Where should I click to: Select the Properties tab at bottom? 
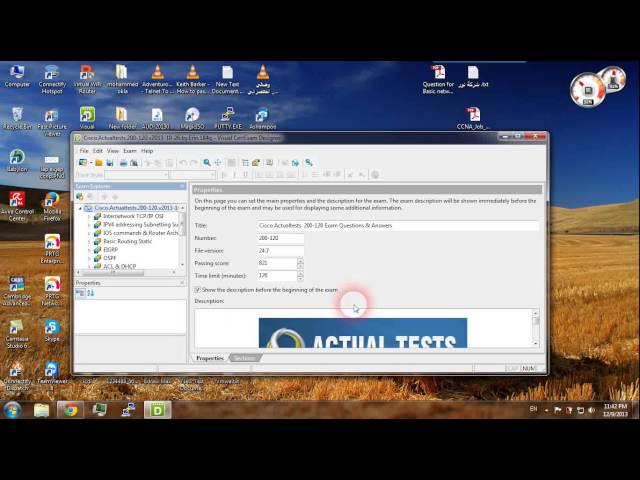[x=210, y=358]
